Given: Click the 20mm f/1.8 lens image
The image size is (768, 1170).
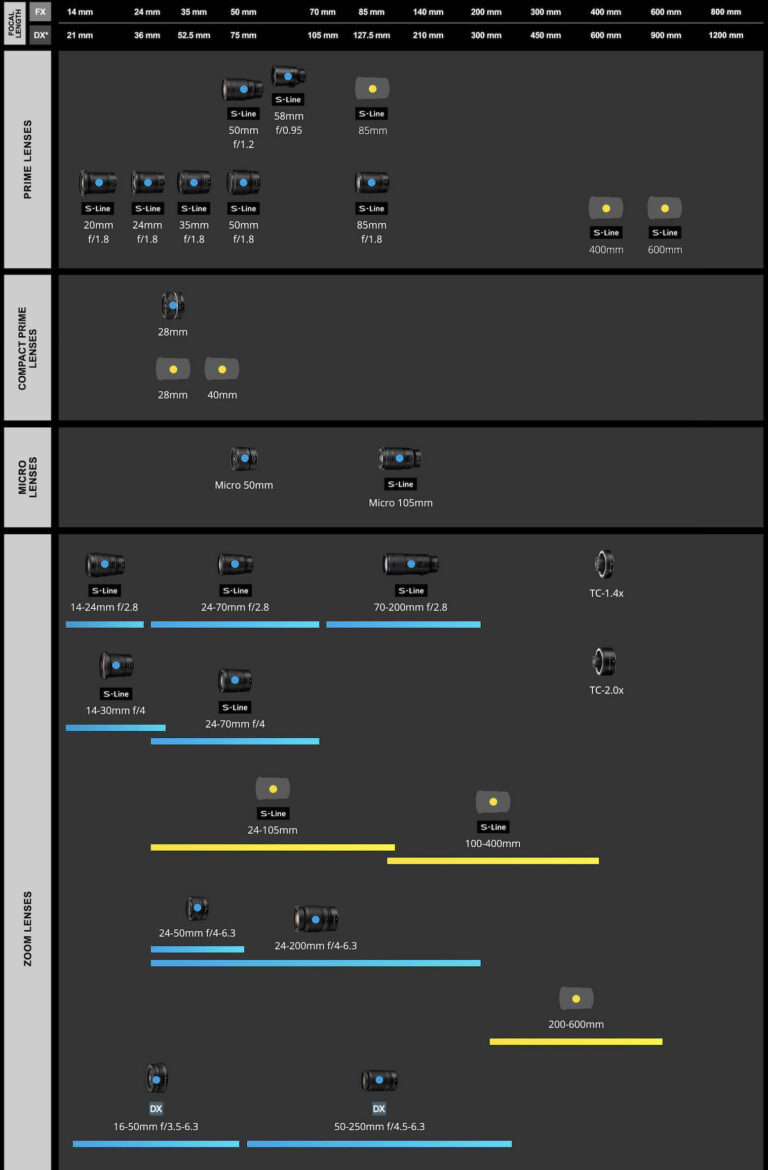Looking at the screenshot, I should click(98, 183).
